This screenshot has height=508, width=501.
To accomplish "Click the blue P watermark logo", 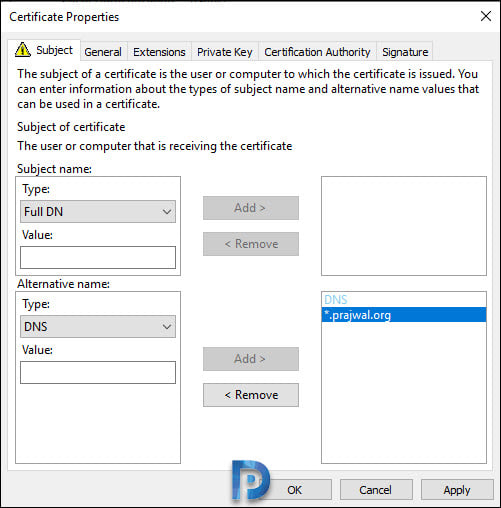I will click(251, 480).
